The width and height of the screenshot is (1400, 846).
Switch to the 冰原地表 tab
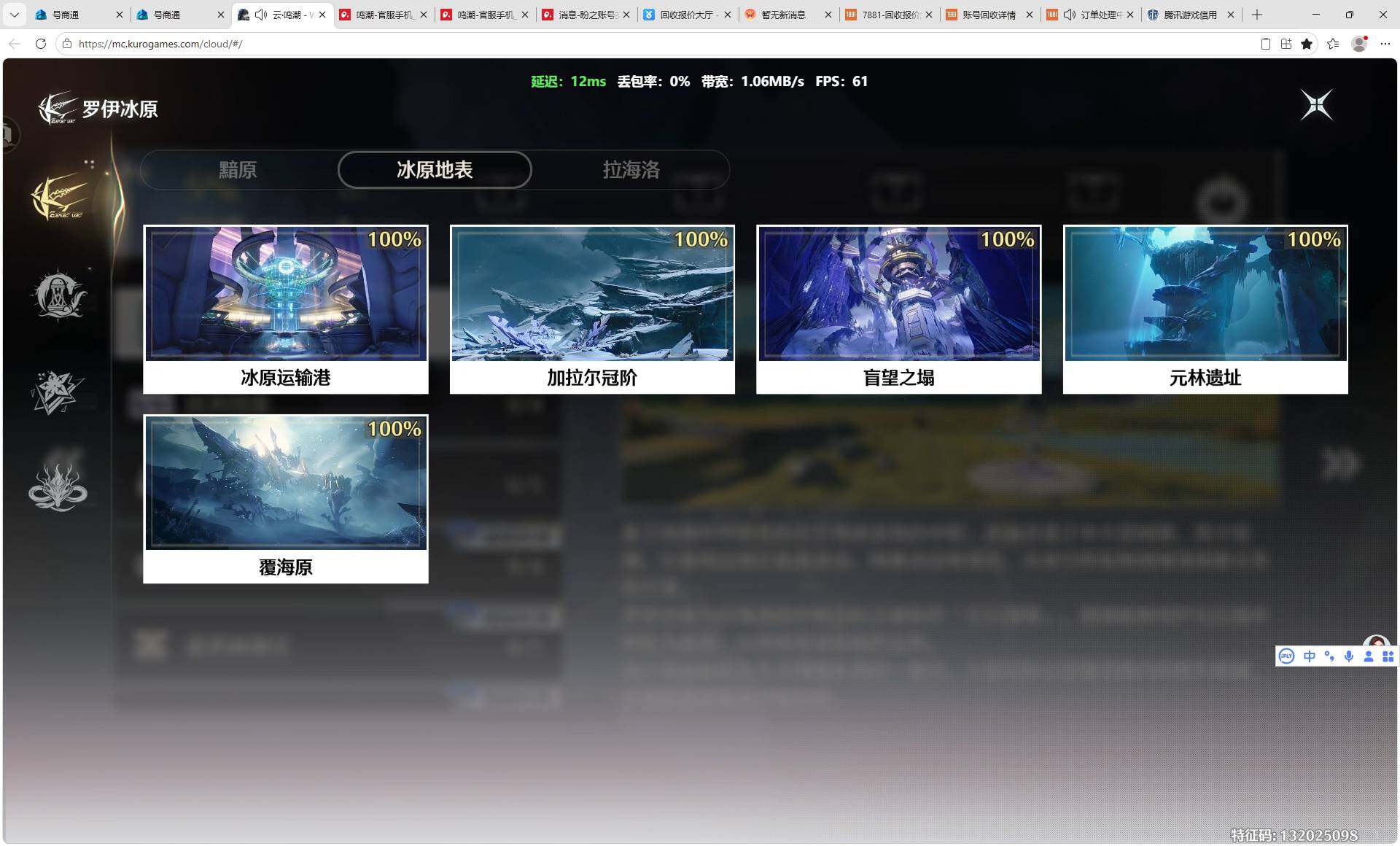(x=435, y=170)
